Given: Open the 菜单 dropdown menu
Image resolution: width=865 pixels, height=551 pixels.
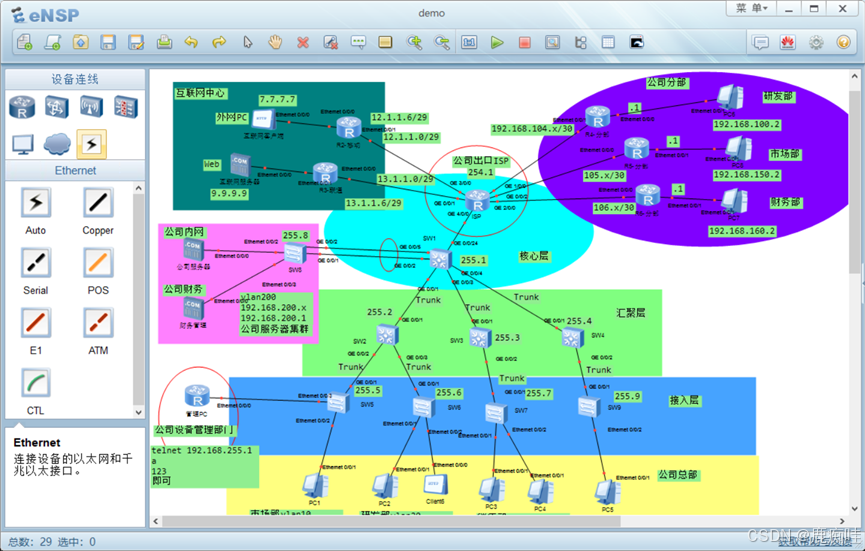Looking at the screenshot, I should [x=751, y=9].
